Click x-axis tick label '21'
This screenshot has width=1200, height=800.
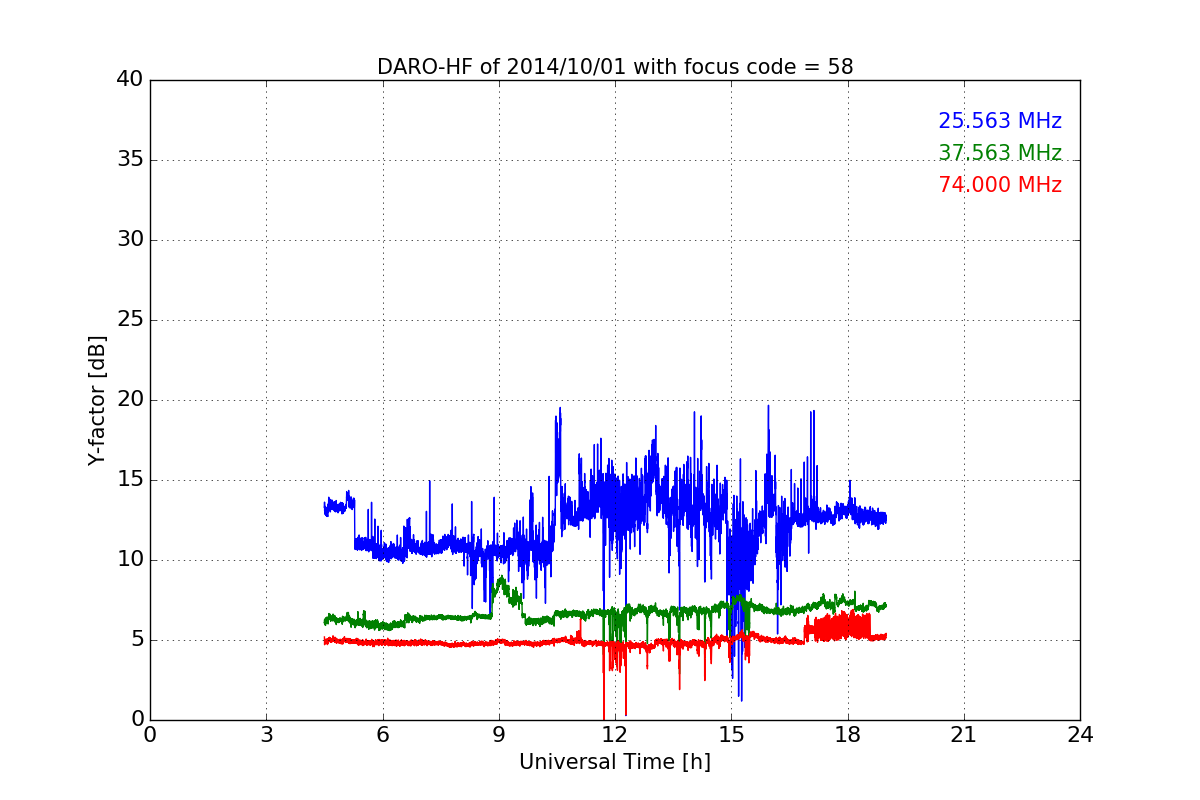[964, 735]
